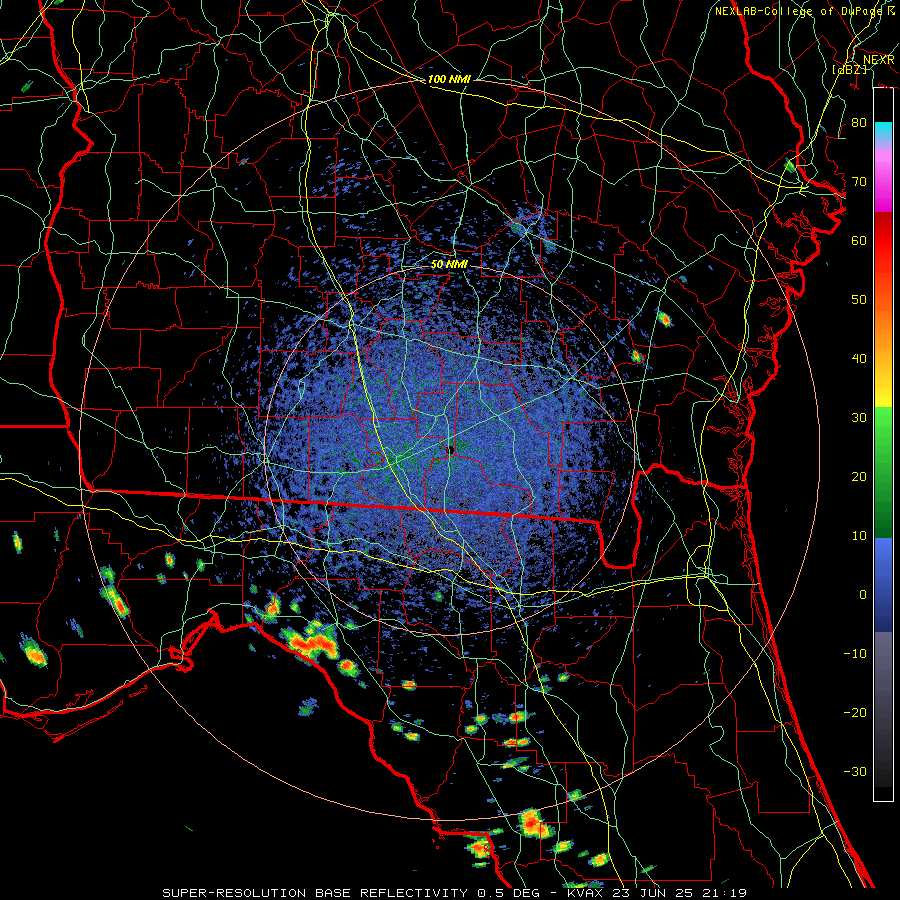The width and height of the screenshot is (900, 900).
Task: Select the 30 value on the dBZ scale
Action: (859, 418)
